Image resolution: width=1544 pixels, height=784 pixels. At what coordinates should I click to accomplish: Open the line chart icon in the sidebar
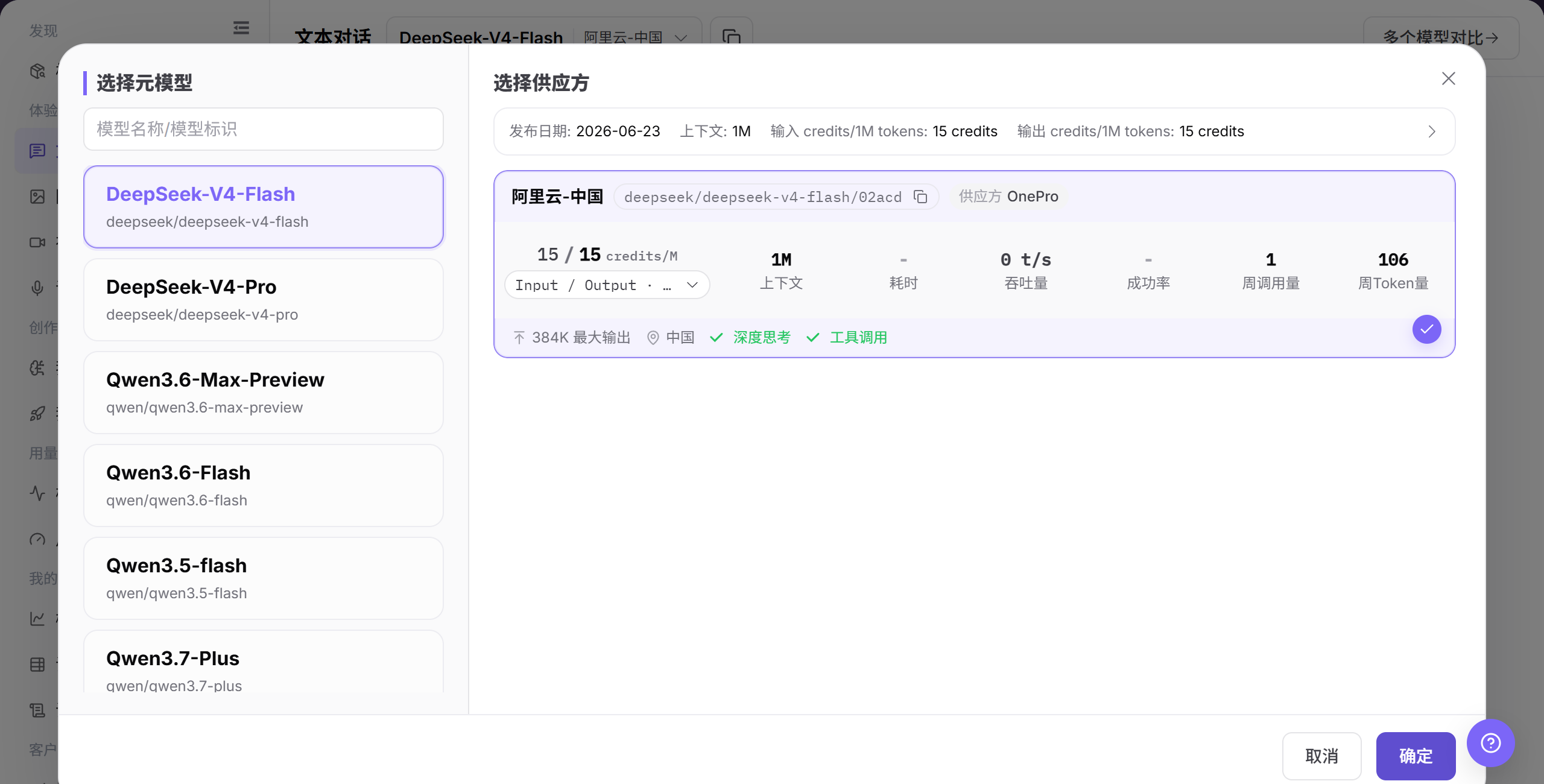37,619
